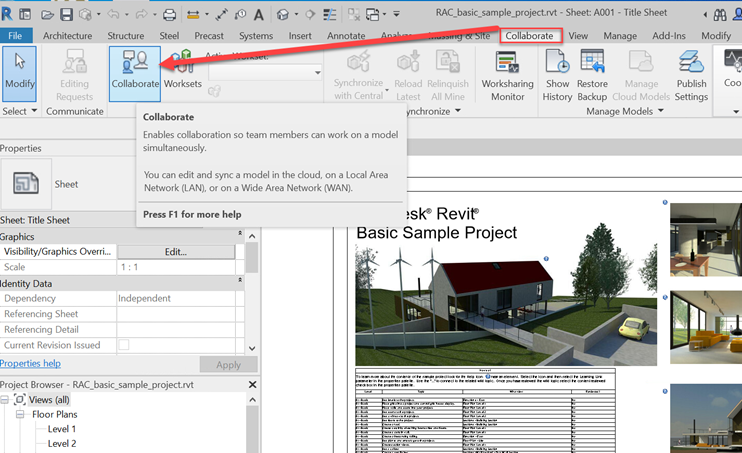Collapse the Graphics properties group
The width and height of the screenshot is (742, 453).
coord(240,233)
